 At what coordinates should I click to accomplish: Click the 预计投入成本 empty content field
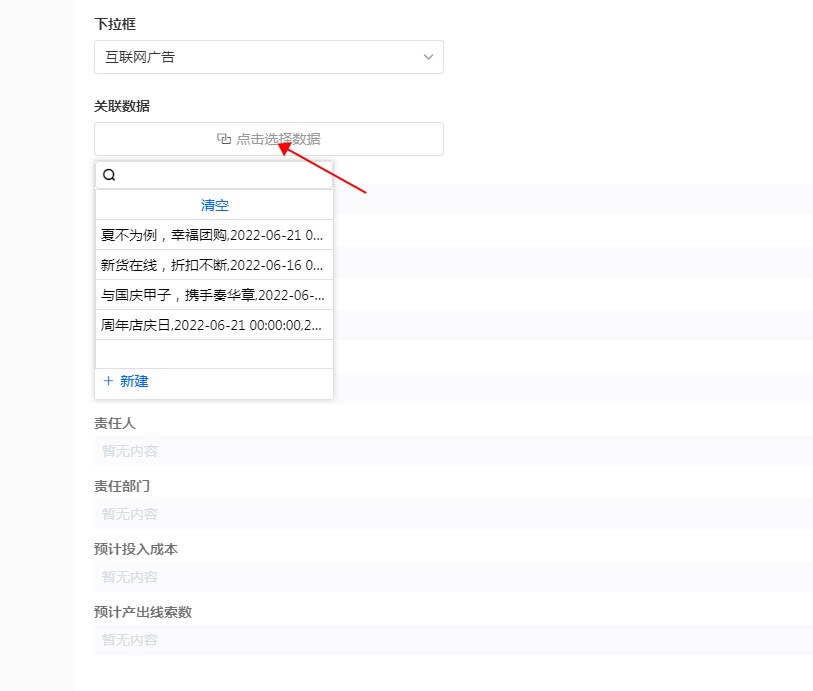click(x=450, y=577)
